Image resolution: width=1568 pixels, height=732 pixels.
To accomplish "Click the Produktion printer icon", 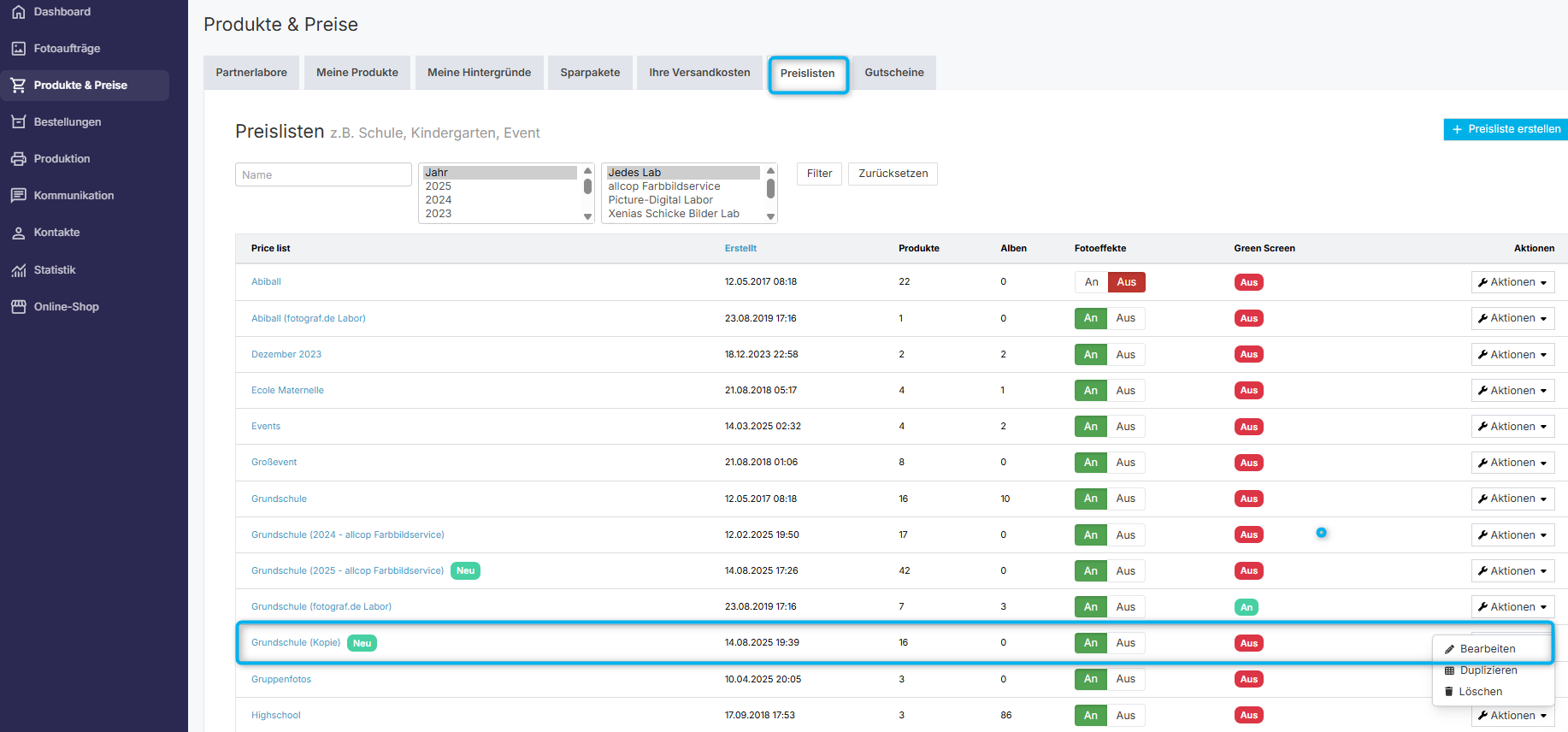I will (18, 159).
